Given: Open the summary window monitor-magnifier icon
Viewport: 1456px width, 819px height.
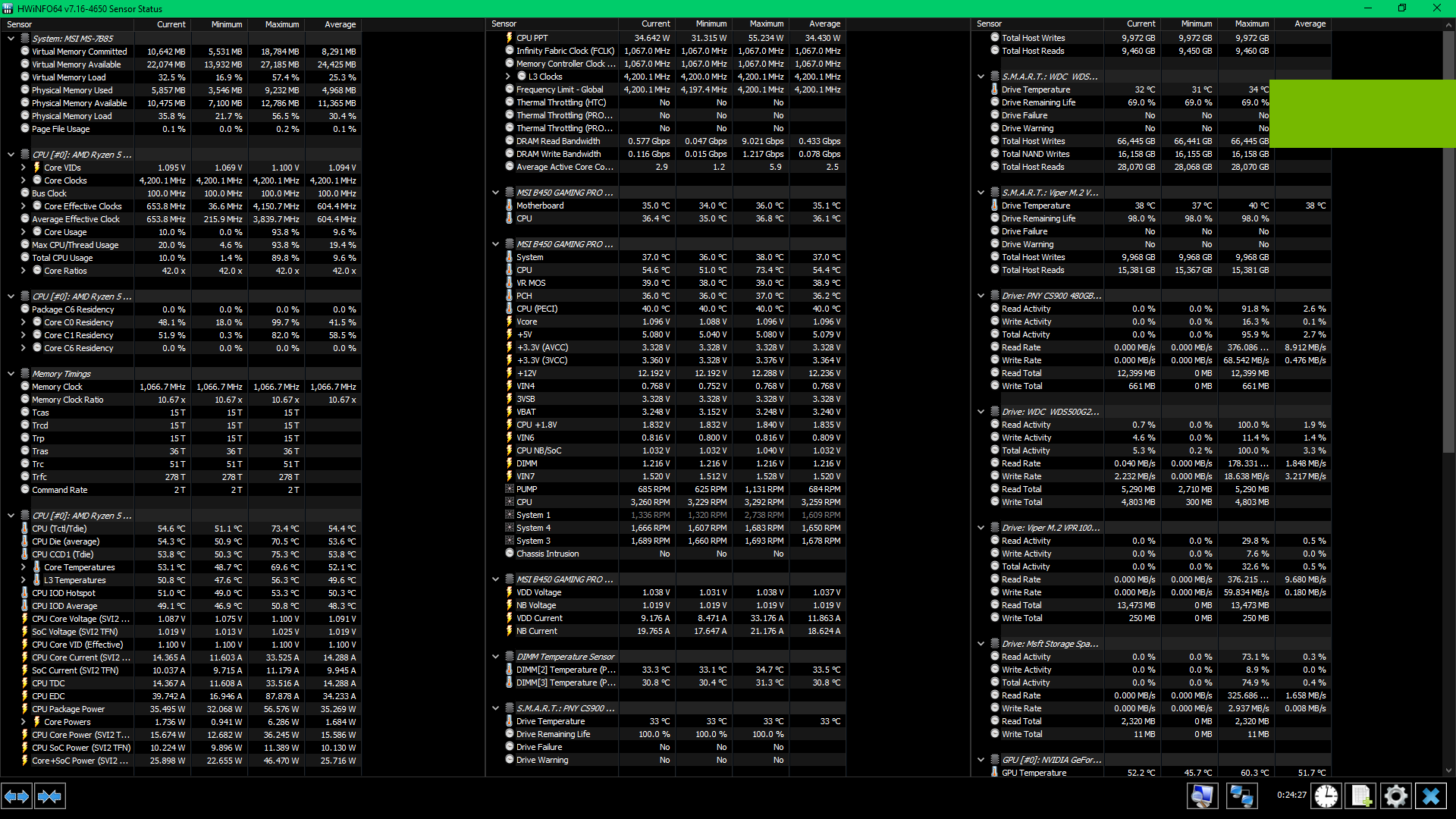Looking at the screenshot, I should pyautogui.click(x=1202, y=795).
